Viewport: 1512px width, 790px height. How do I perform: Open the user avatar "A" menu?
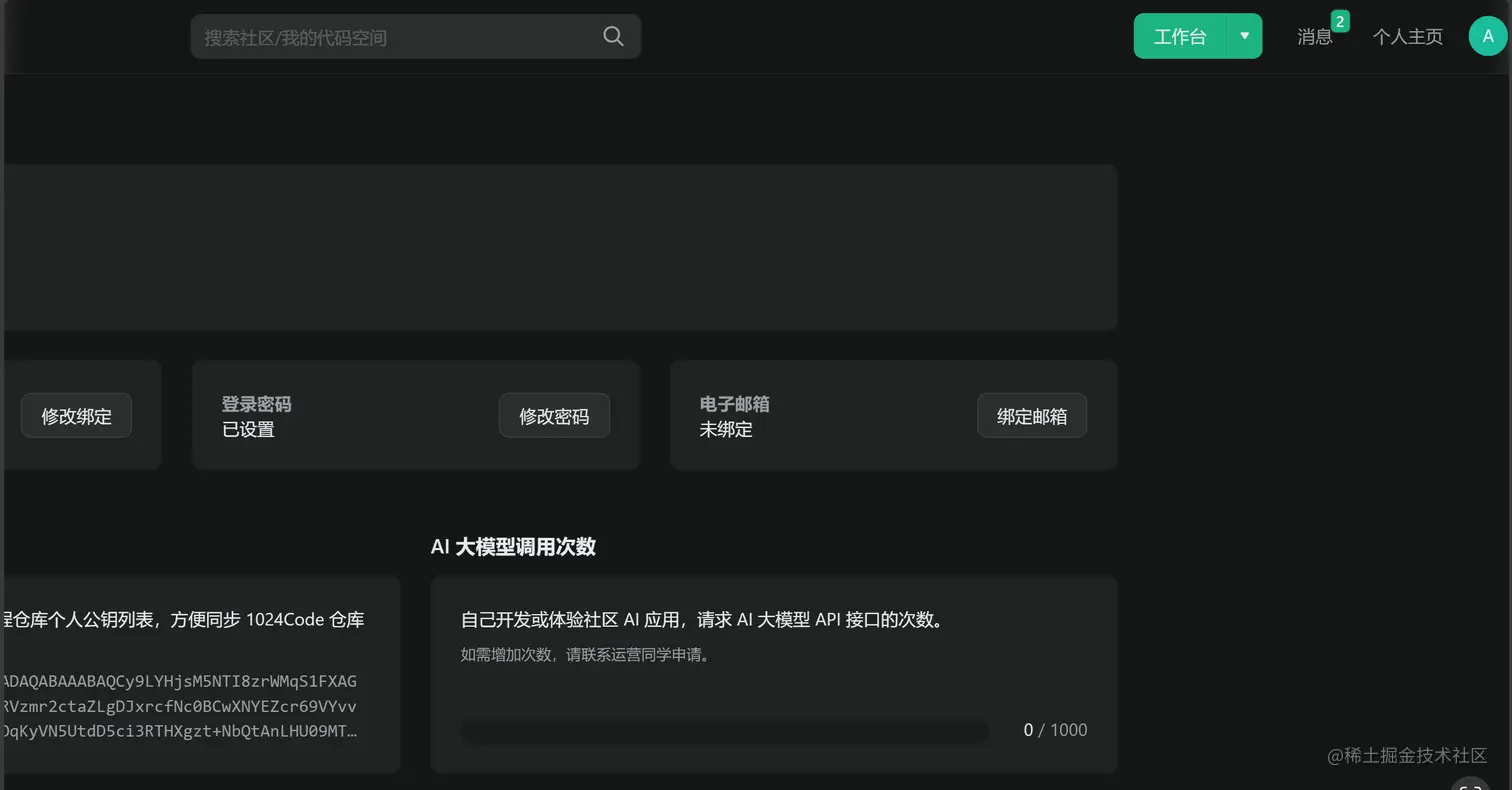pos(1487,36)
